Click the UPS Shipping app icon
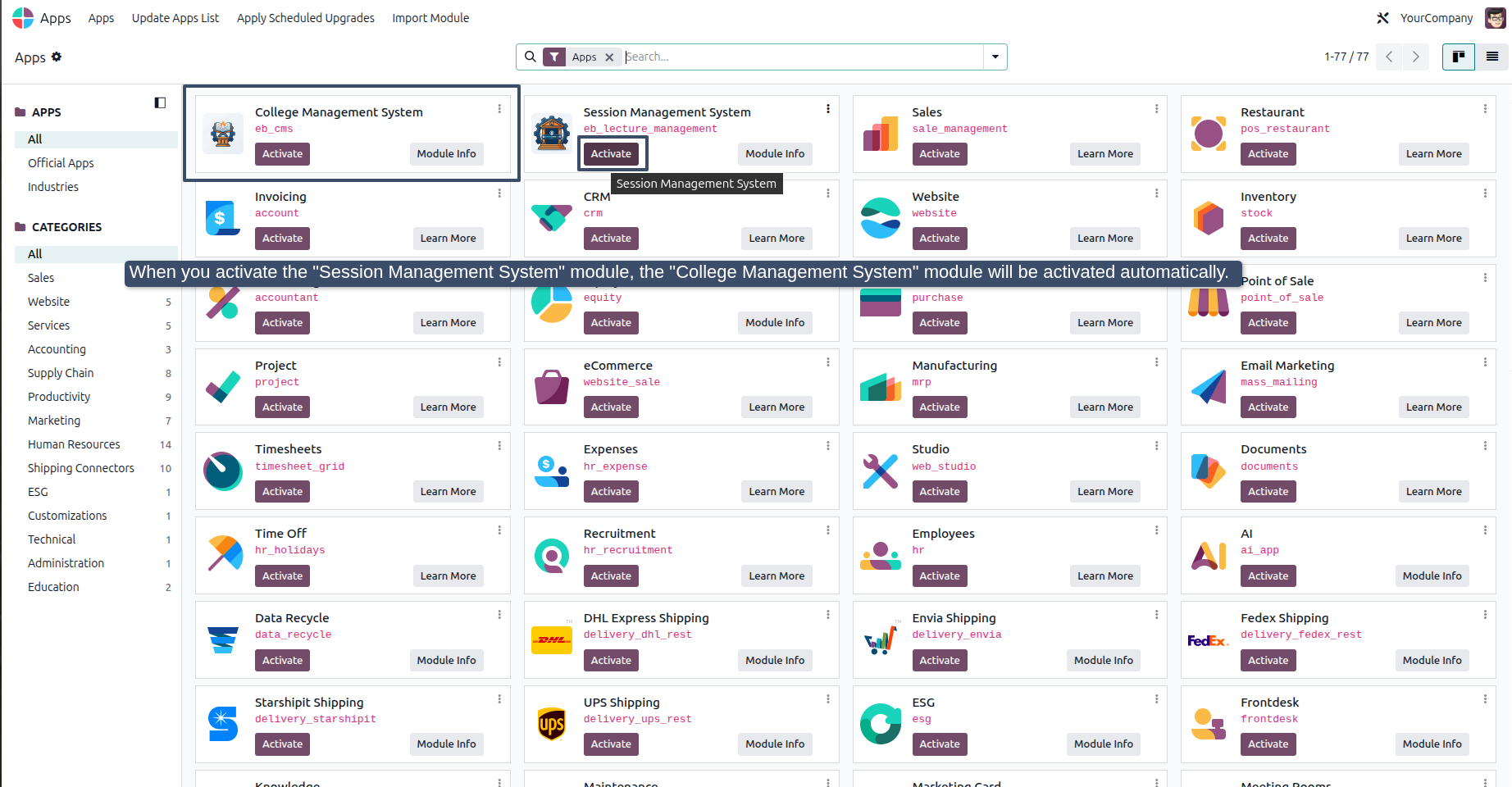Screen dimensions: 1512x787 (552, 724)
